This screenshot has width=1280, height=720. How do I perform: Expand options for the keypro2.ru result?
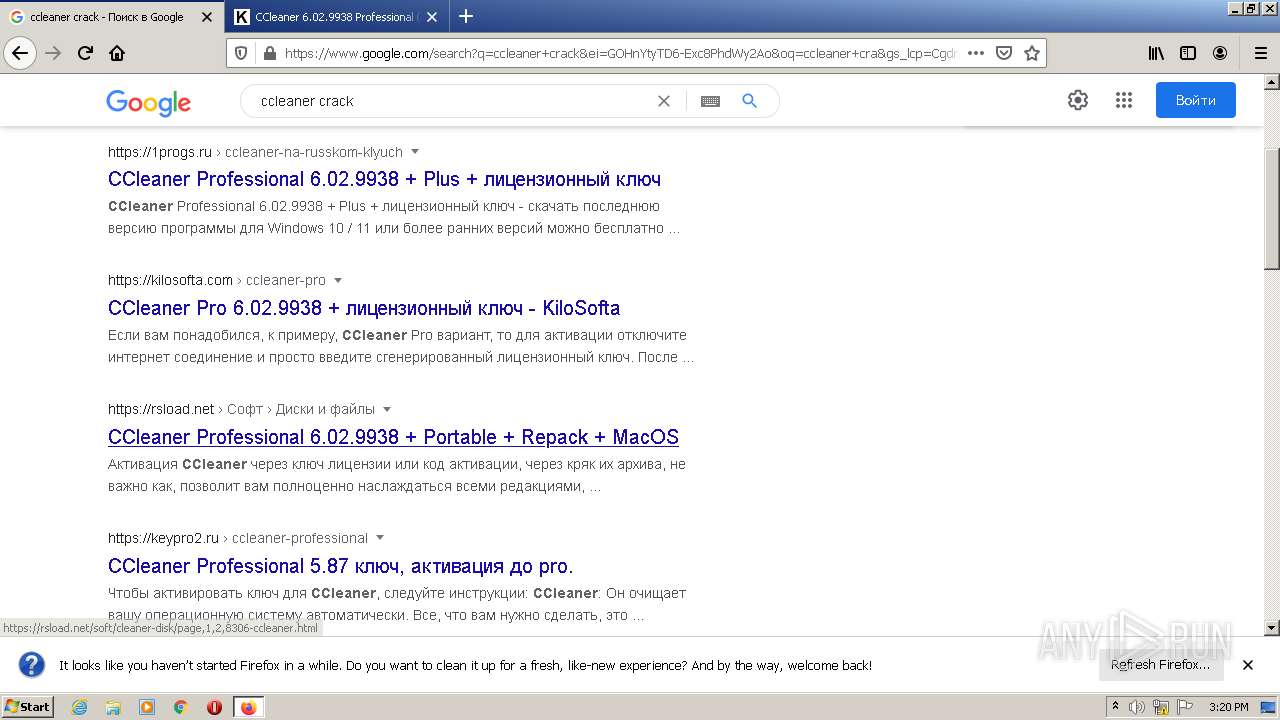pyautogui.click(x=380, y=538)
